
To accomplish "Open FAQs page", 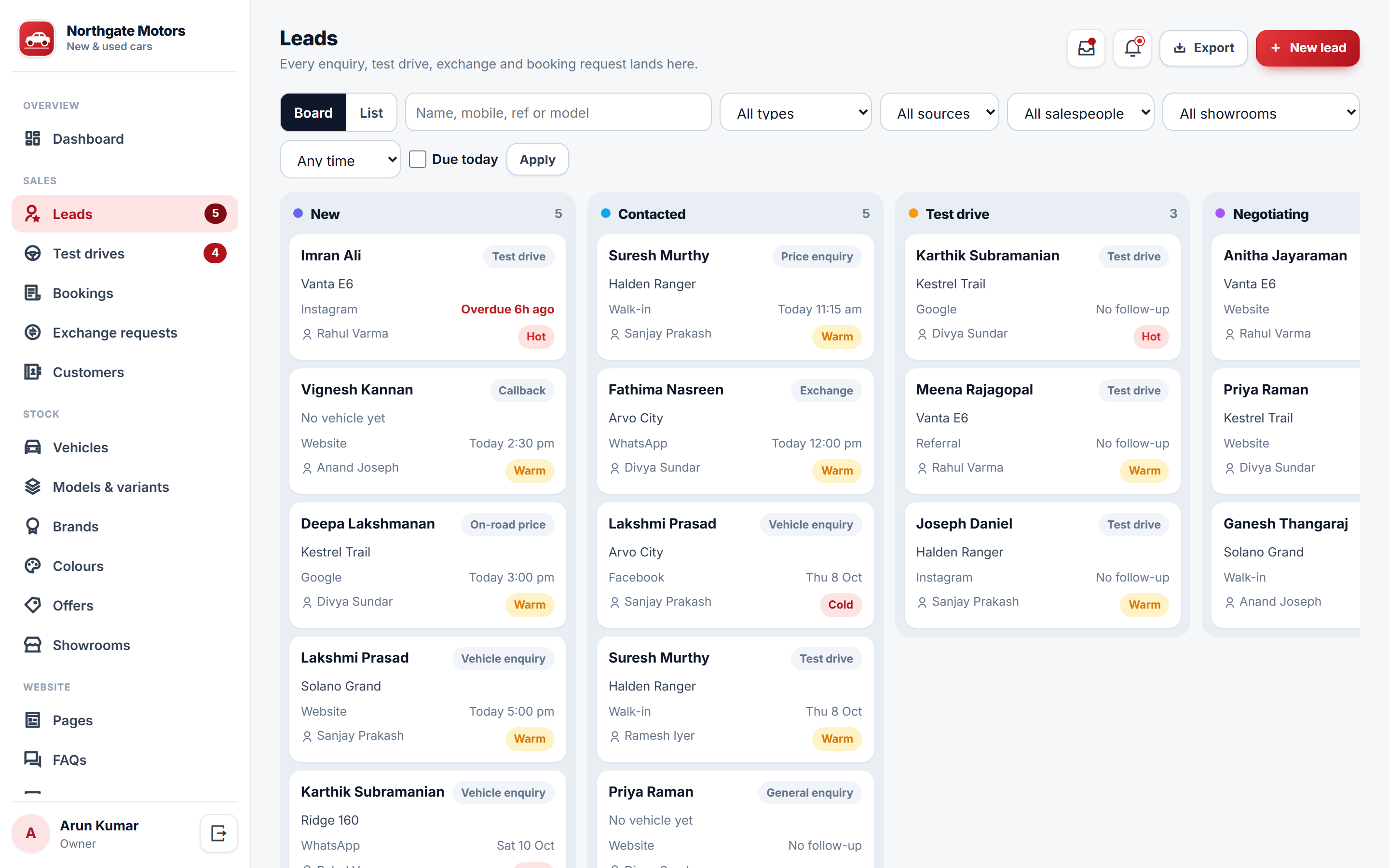I will click(124, 760).
